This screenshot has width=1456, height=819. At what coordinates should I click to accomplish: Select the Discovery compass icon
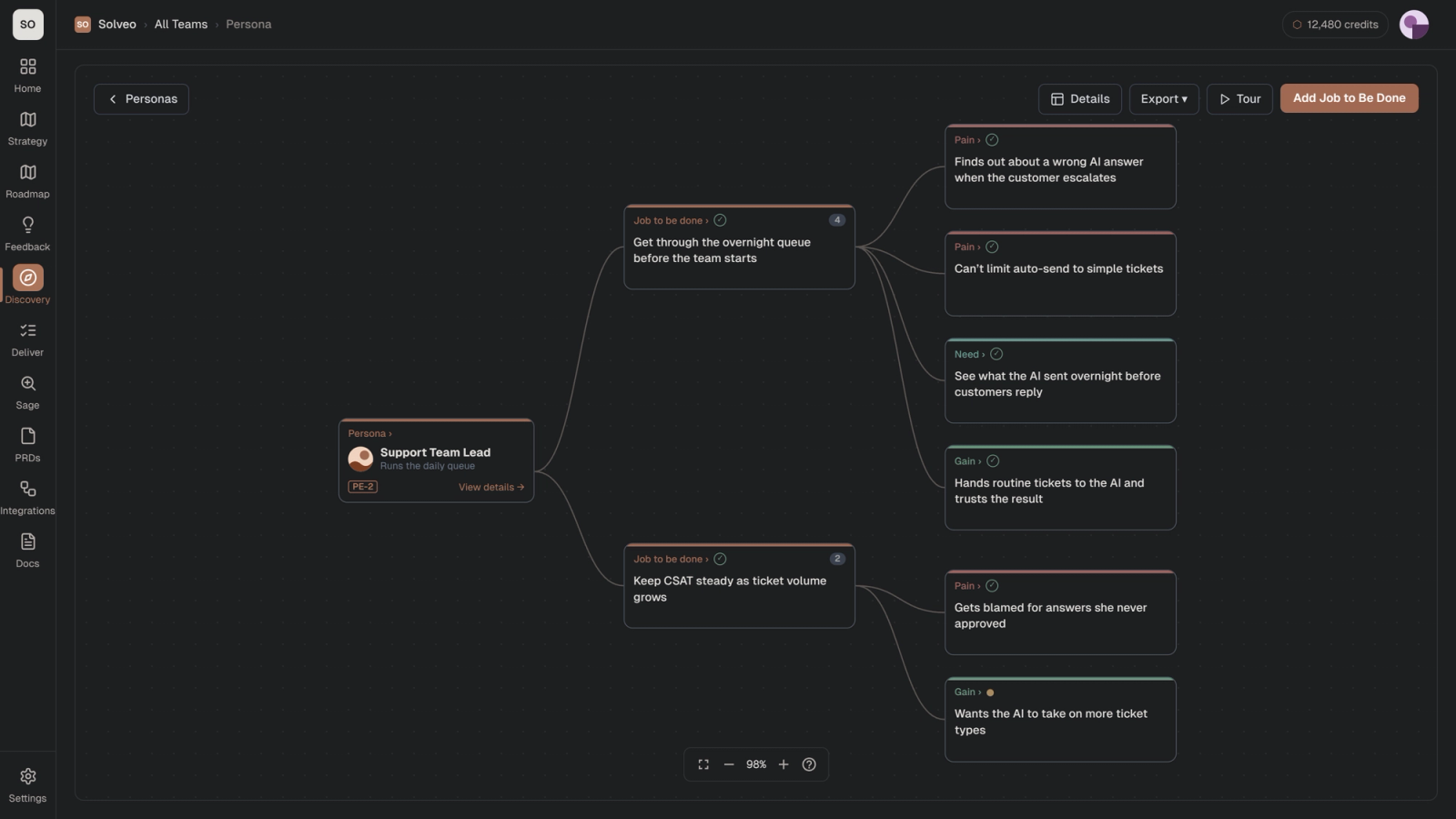pyautogui.click(x=28, y=278)
